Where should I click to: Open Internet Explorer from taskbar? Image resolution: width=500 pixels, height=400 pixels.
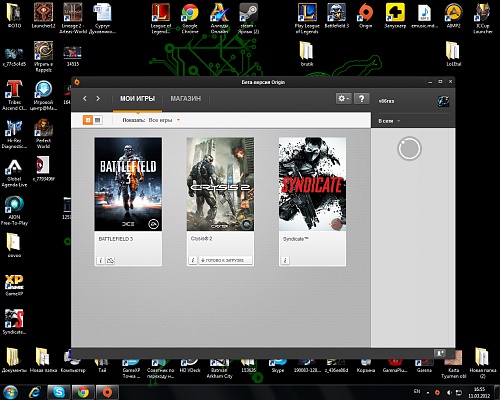coord(35,392)
